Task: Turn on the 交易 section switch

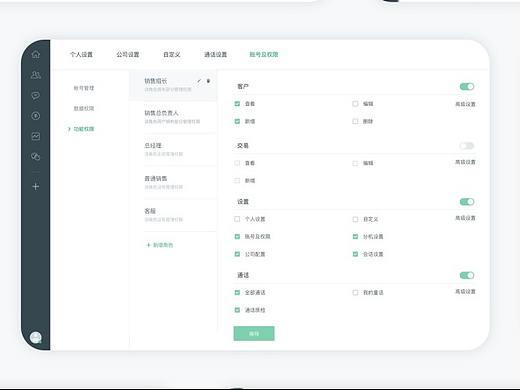Action: pyautogui.click(x=467, y=146)
